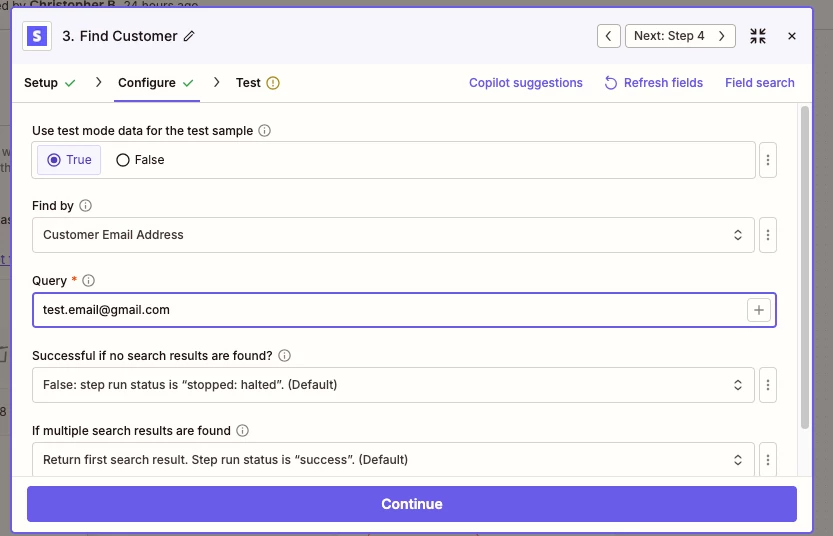Select the True radio option
The width and height of the screenshot is (833, 536).
tap(69, 160)
